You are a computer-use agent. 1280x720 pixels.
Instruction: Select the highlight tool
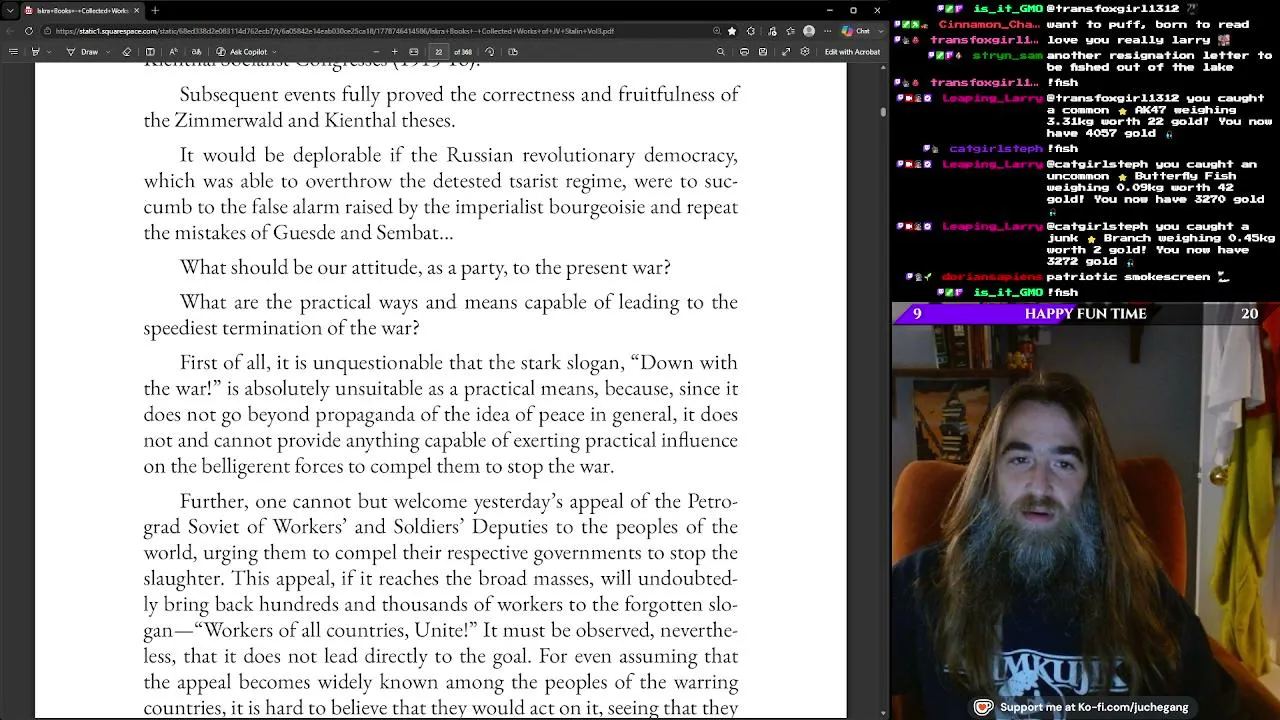35,52
